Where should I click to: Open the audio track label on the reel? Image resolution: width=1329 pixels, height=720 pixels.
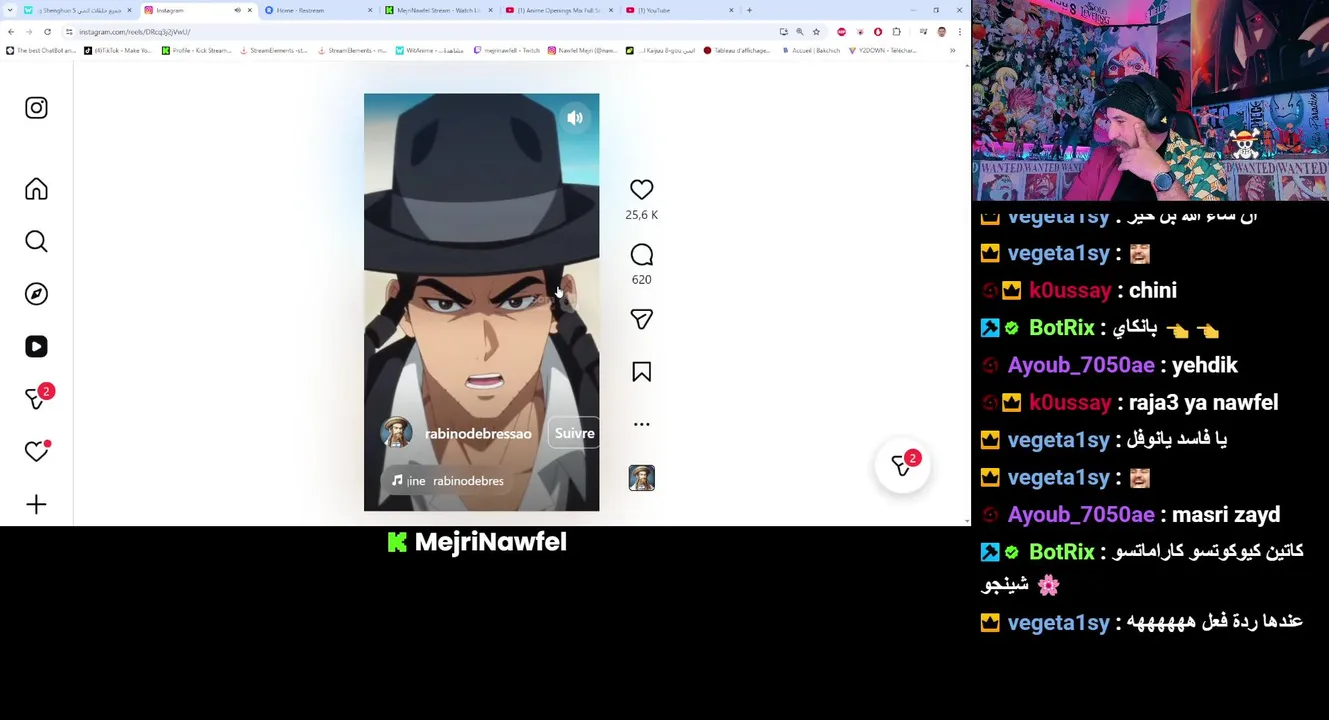[x=447, y=481]
